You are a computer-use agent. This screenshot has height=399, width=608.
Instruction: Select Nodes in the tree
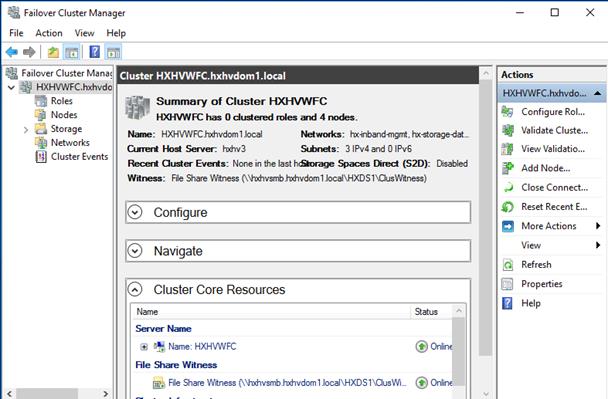tap(64, 115)
